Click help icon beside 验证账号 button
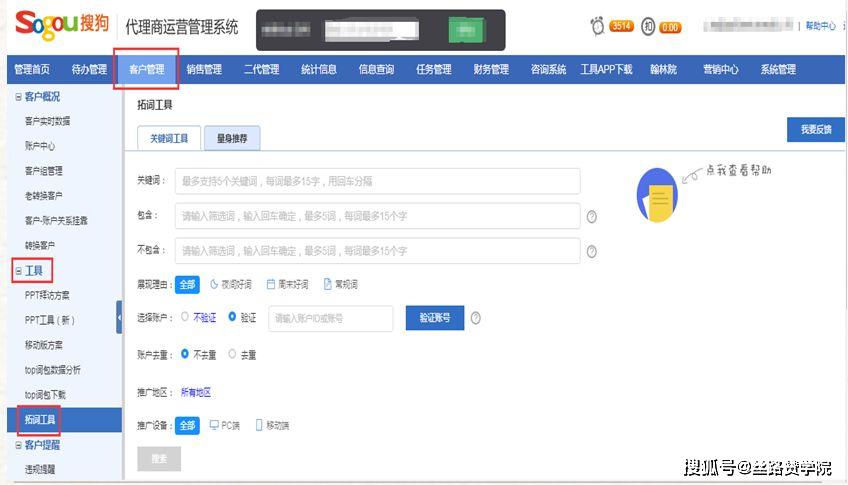848x485 pixels. [x=475, y=318]
